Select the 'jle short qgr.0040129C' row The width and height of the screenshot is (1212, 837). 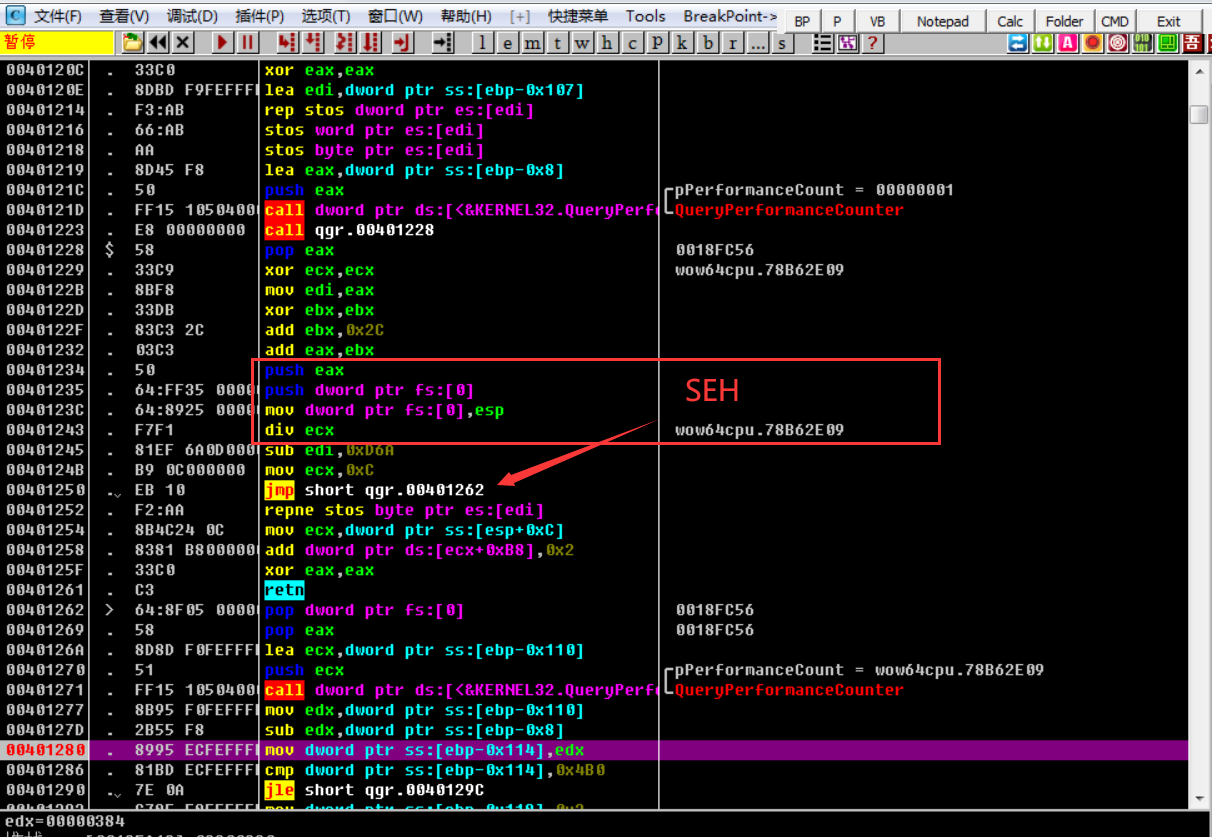coord(596,790)
